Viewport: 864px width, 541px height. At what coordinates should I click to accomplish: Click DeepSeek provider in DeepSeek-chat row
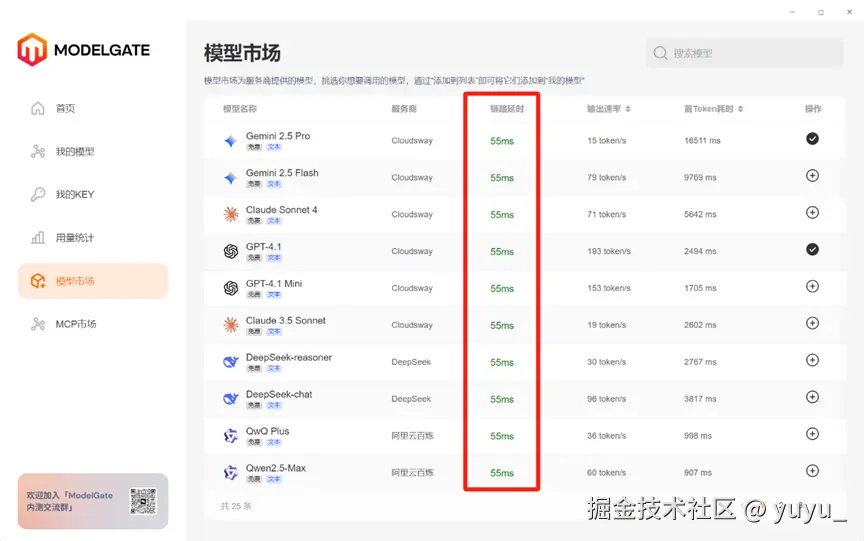tap(411, 399)
